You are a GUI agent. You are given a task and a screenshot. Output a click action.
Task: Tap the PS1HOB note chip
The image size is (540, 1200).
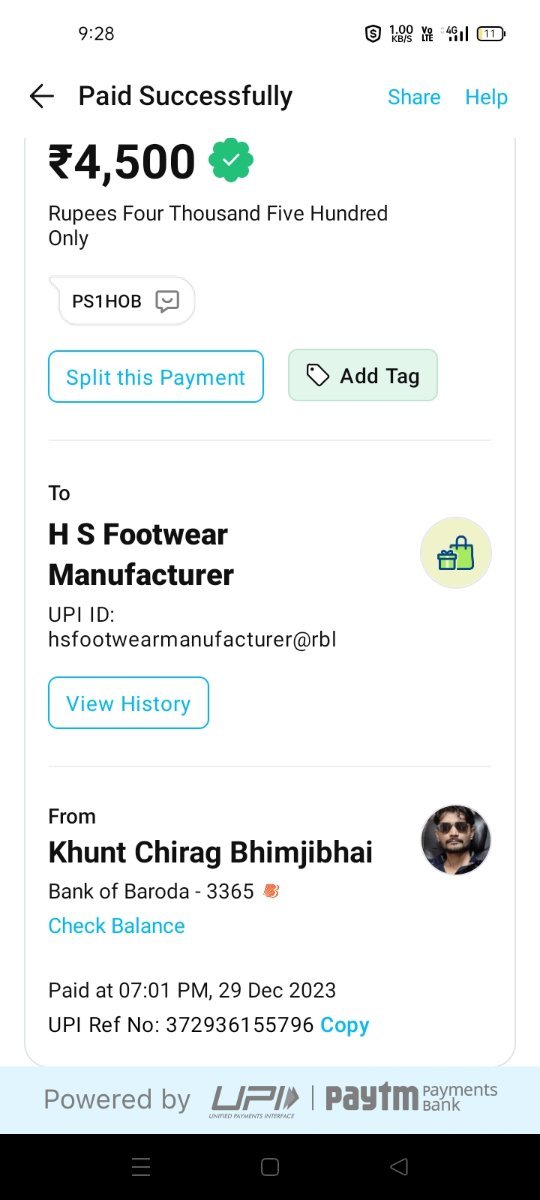126,301
